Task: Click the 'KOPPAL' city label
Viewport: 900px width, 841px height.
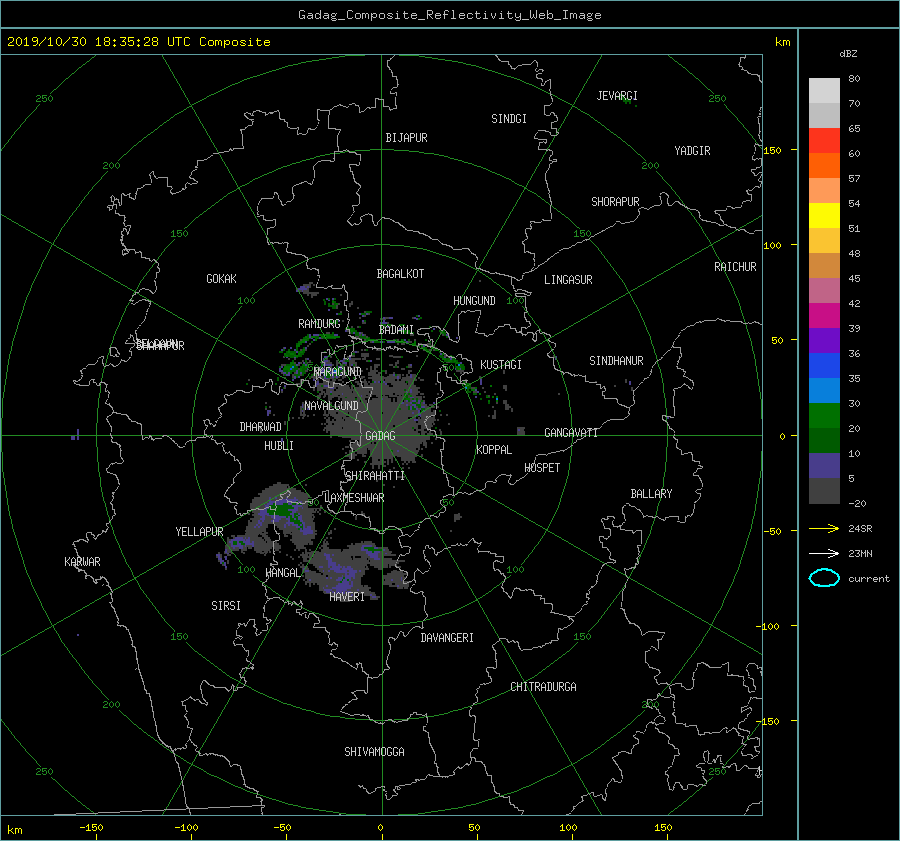Action: click(x=494, y=449)
